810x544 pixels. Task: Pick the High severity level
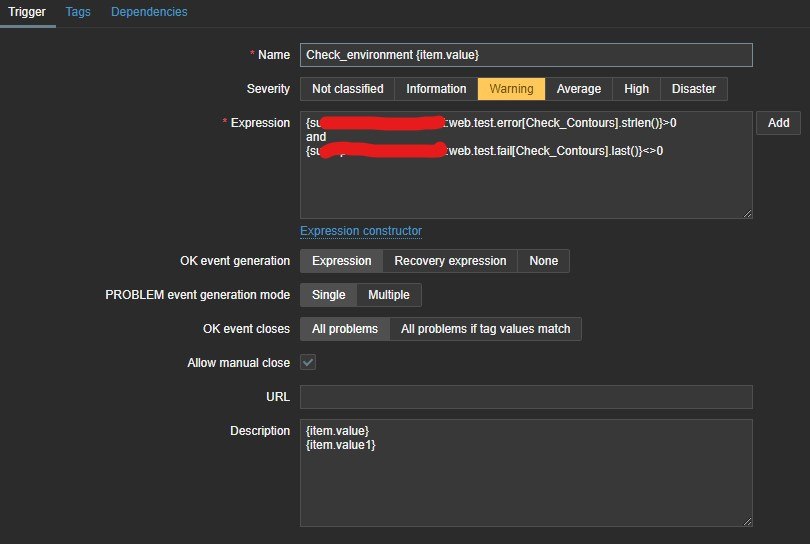(x=636, y=89)
